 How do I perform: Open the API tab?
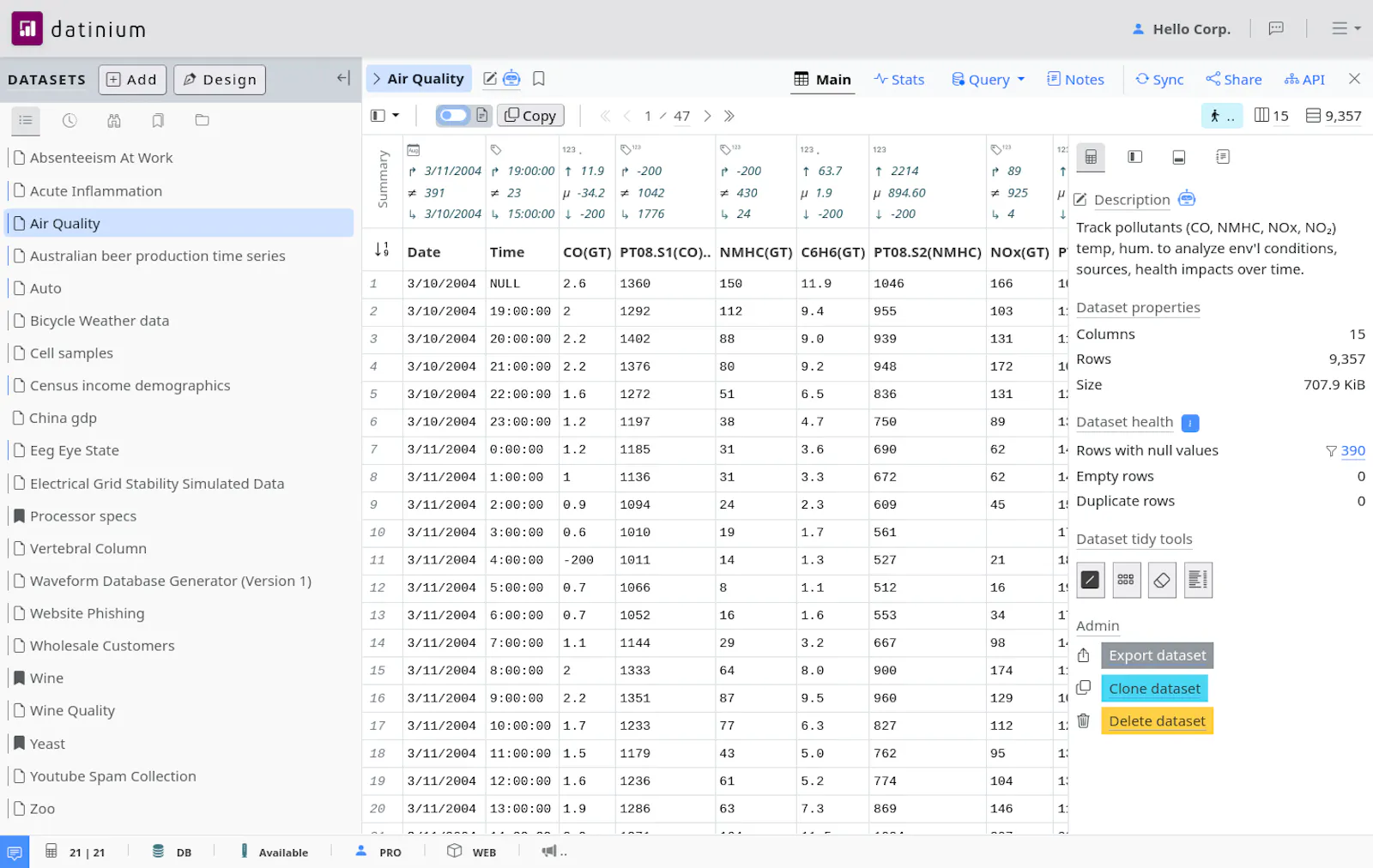coord(1304,79)
